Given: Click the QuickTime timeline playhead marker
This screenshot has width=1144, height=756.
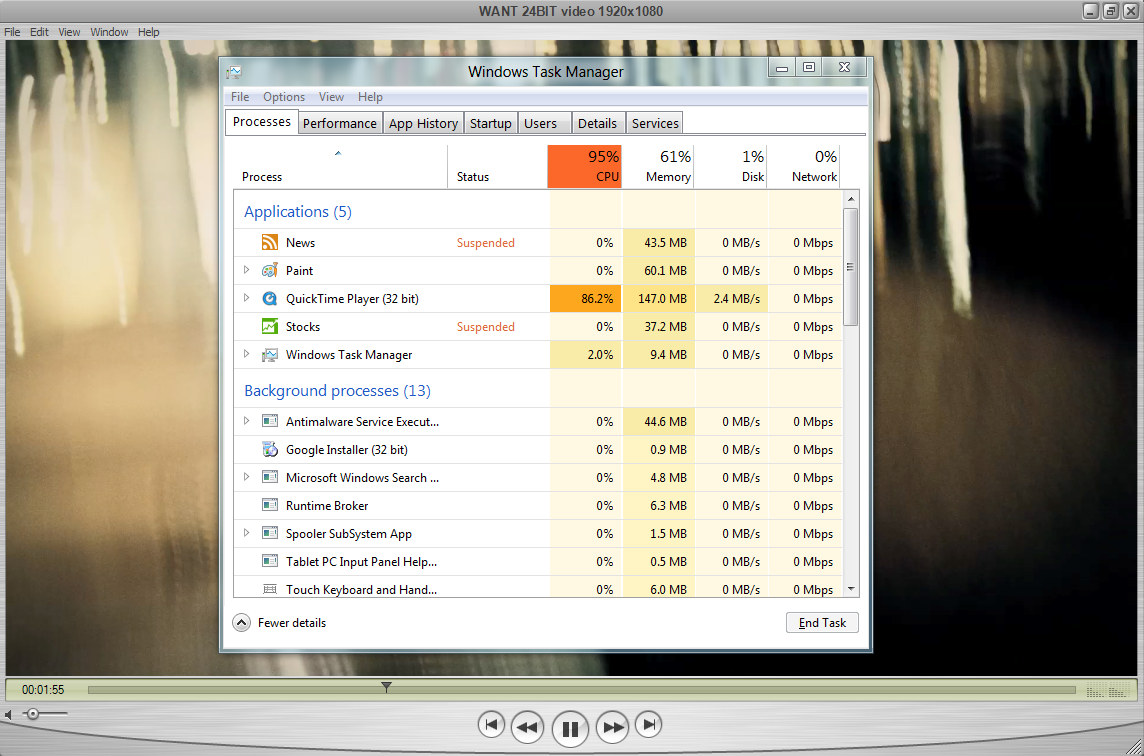Looking at the screenshot, I should tap(387, 687).
